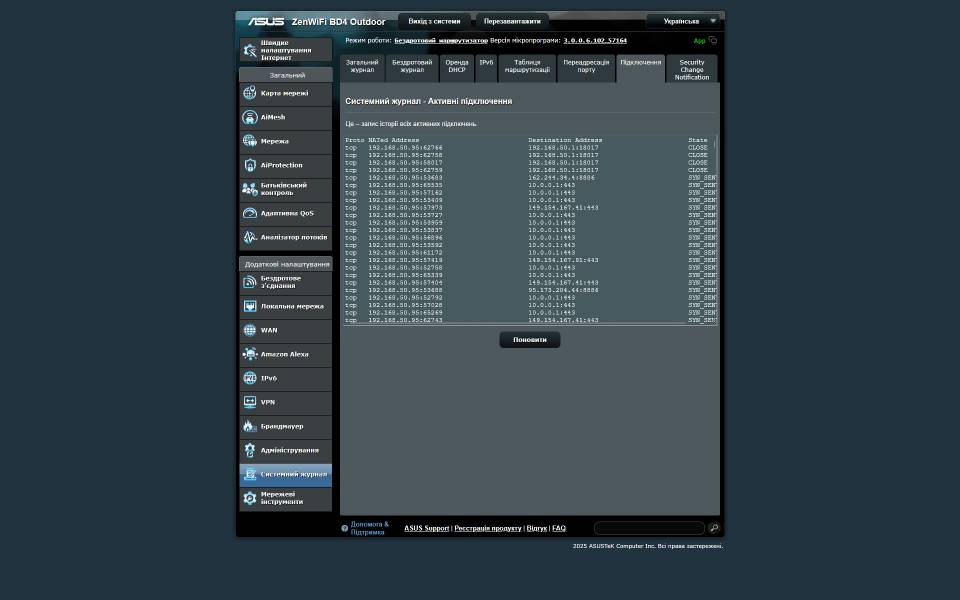This screenshot has height=600, width=960.
Task: Click the search magnifier icon in footer
Action: pos(714,528)
